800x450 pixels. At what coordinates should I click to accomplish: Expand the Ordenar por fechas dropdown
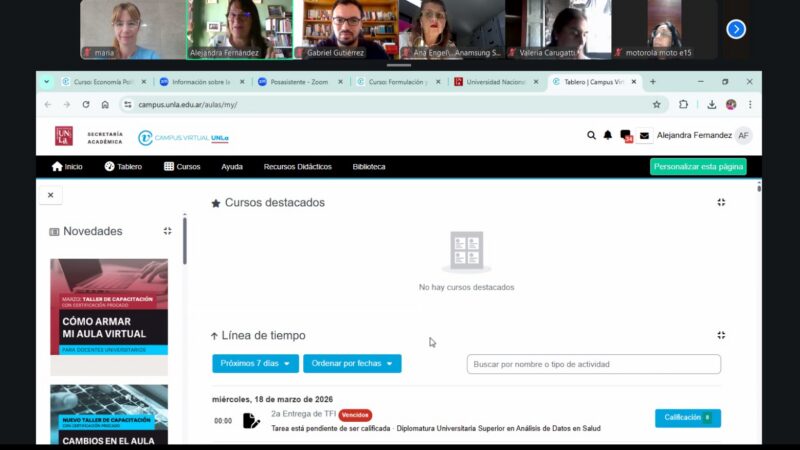click(352, 364)
